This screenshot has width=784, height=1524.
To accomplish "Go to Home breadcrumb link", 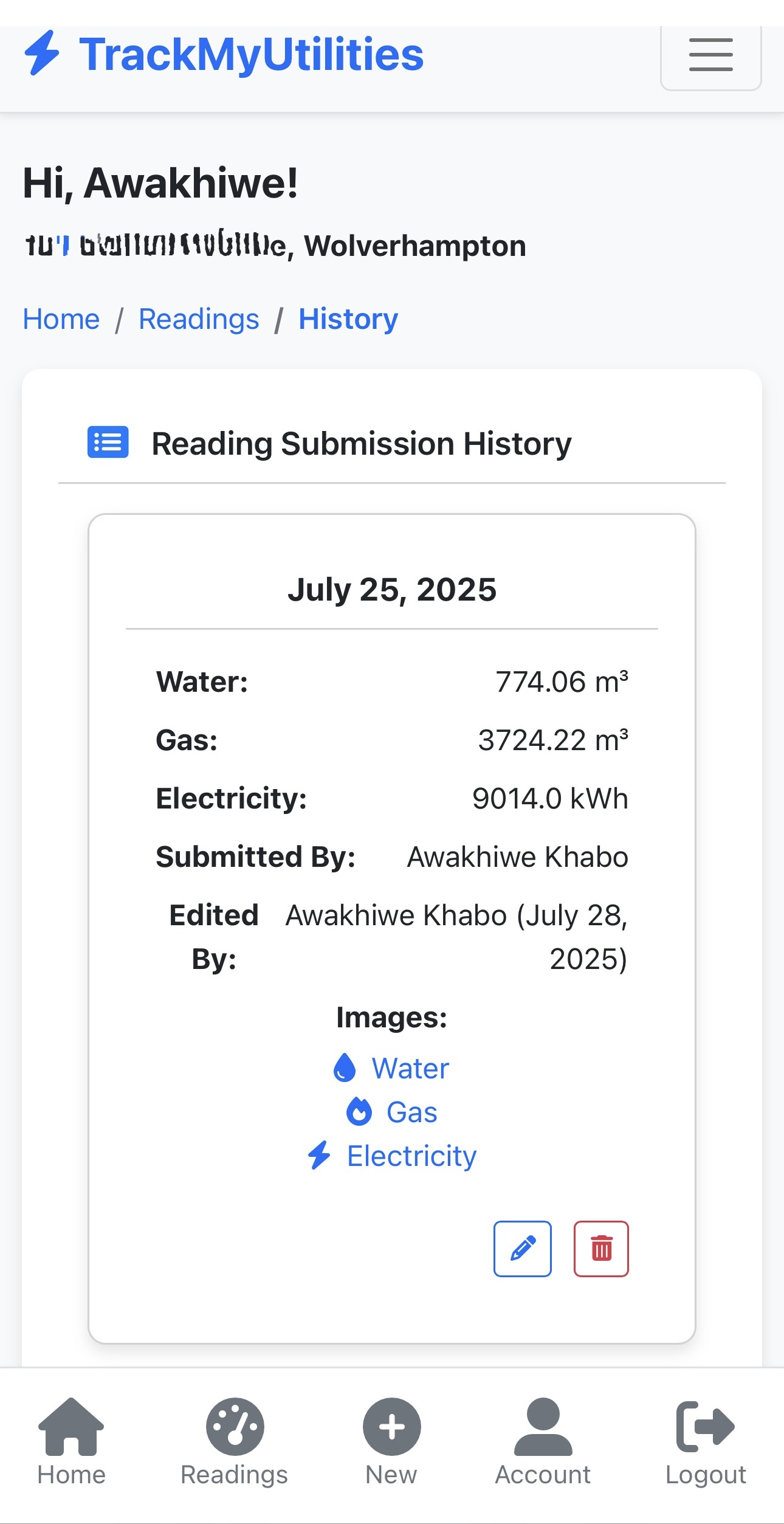I will point(61,319).
